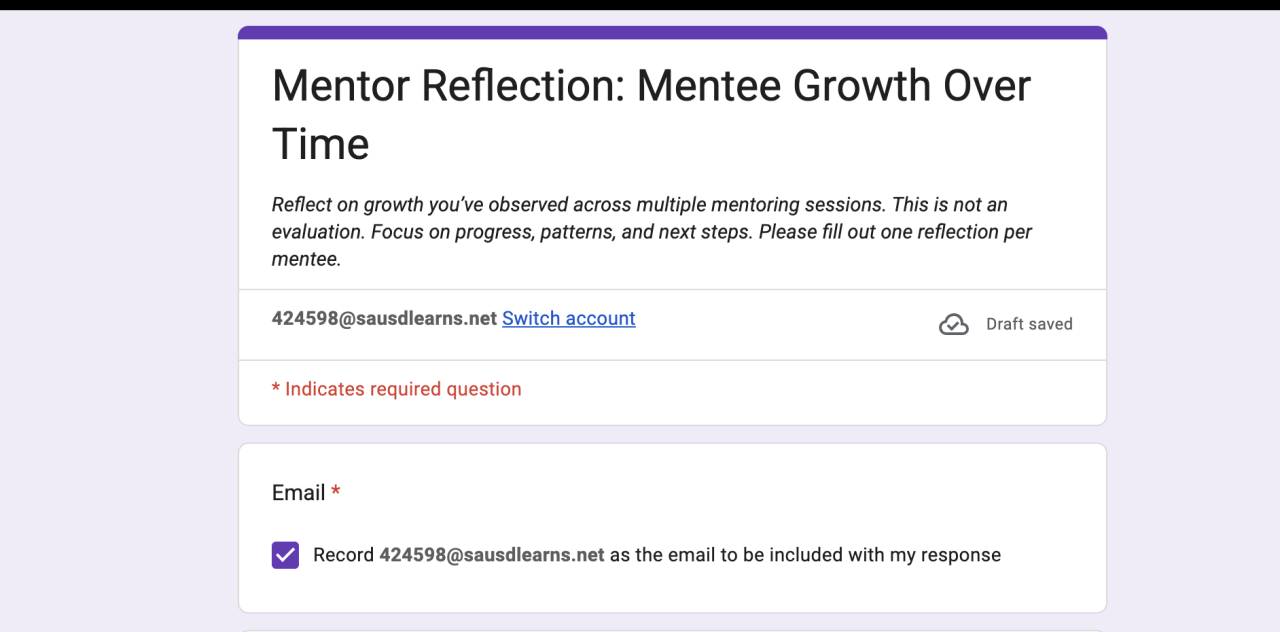Click the account email left of Switch account
Image resolution: width=1280 pixels, height=632 pixels.
pos(384,318)
